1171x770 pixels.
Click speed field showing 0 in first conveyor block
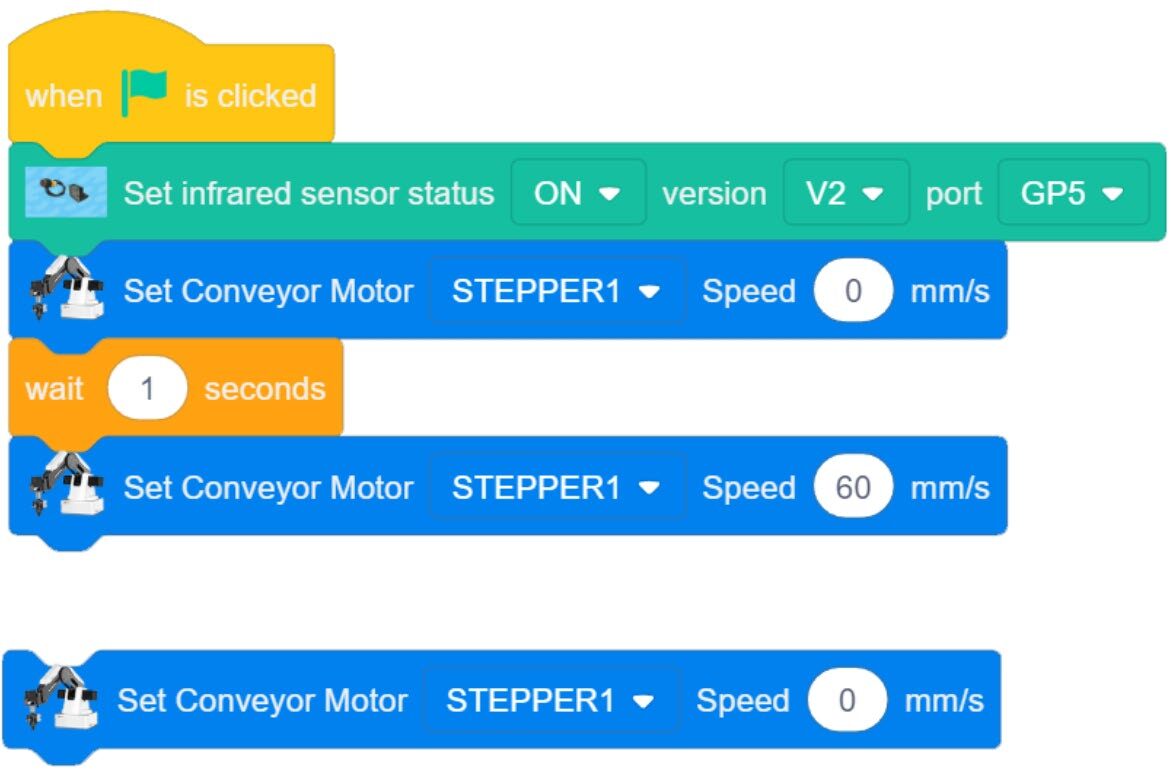(x=853, y=291)
